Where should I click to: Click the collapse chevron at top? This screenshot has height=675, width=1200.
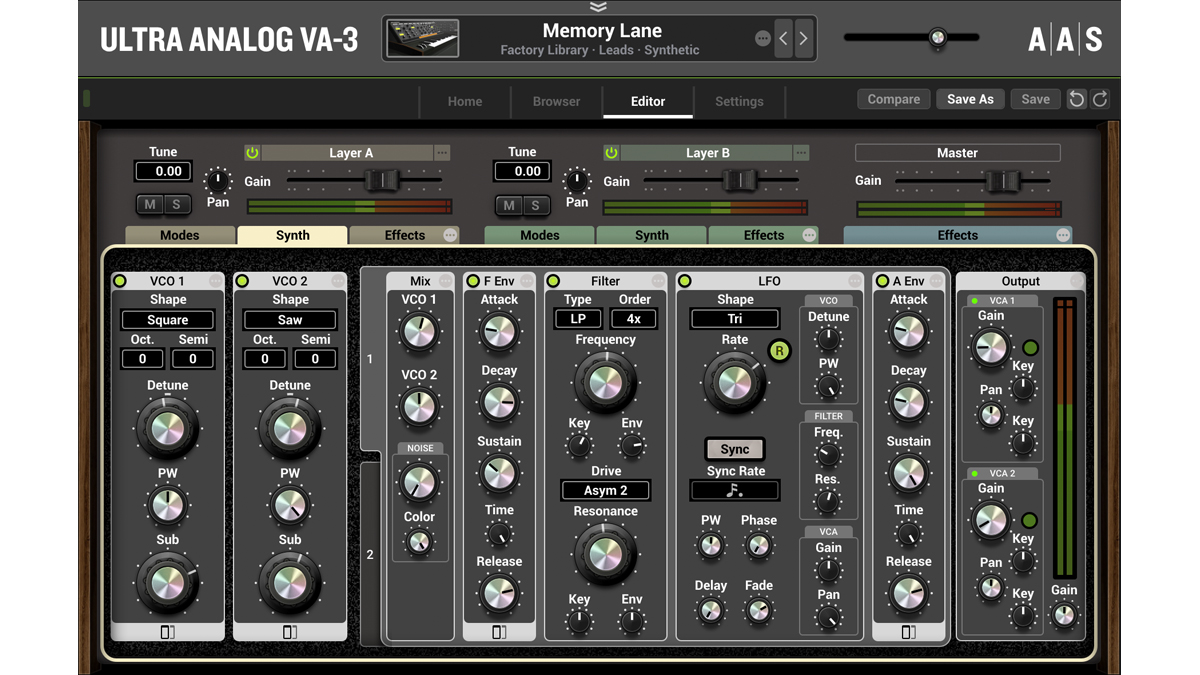pyautogui.click(x=598, y=7)
